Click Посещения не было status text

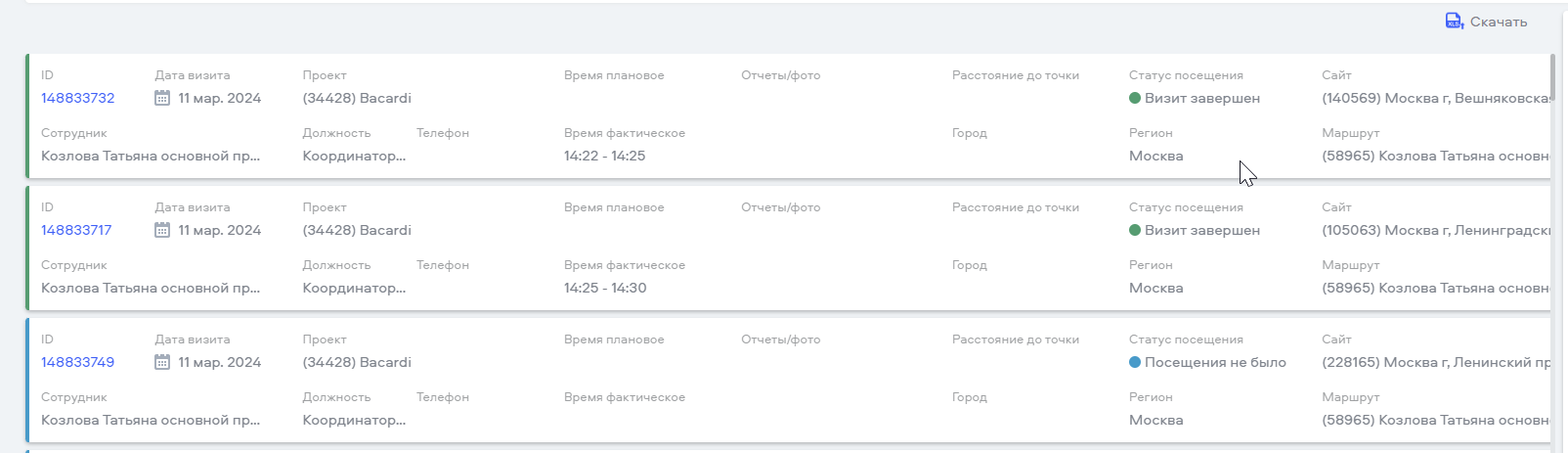[1215, 362]
